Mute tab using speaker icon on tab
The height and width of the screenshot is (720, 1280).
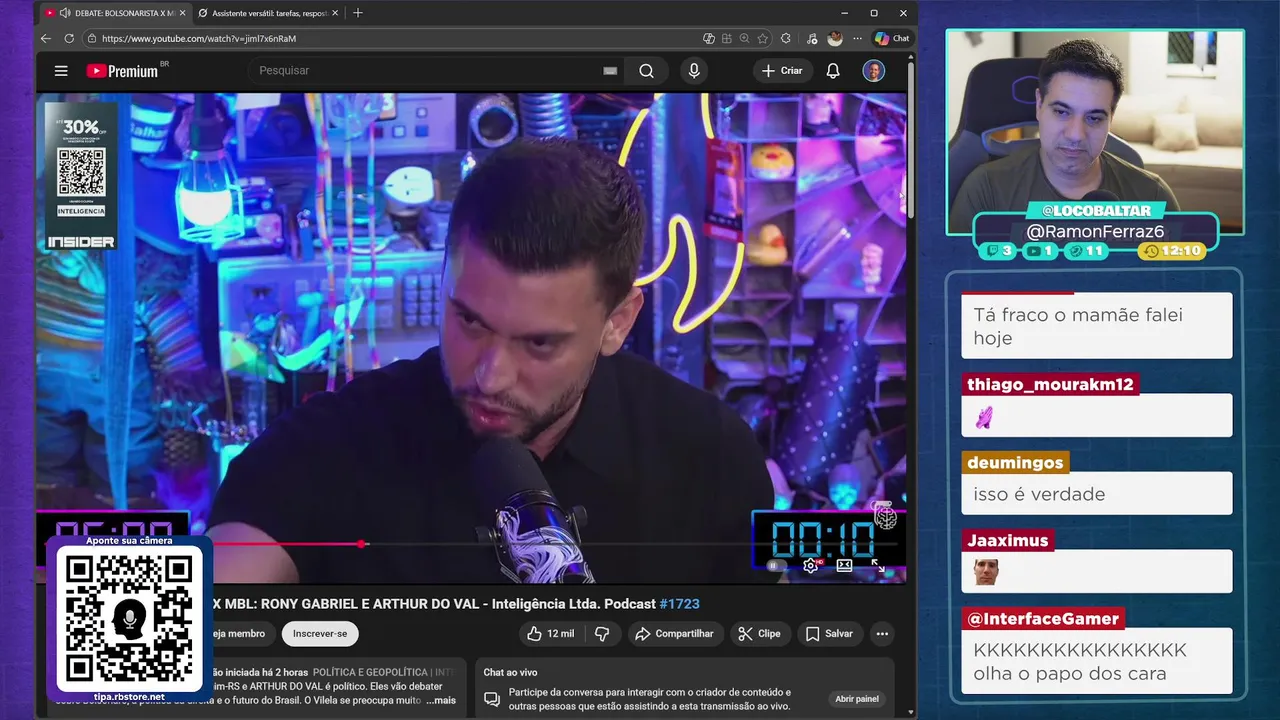64,13
